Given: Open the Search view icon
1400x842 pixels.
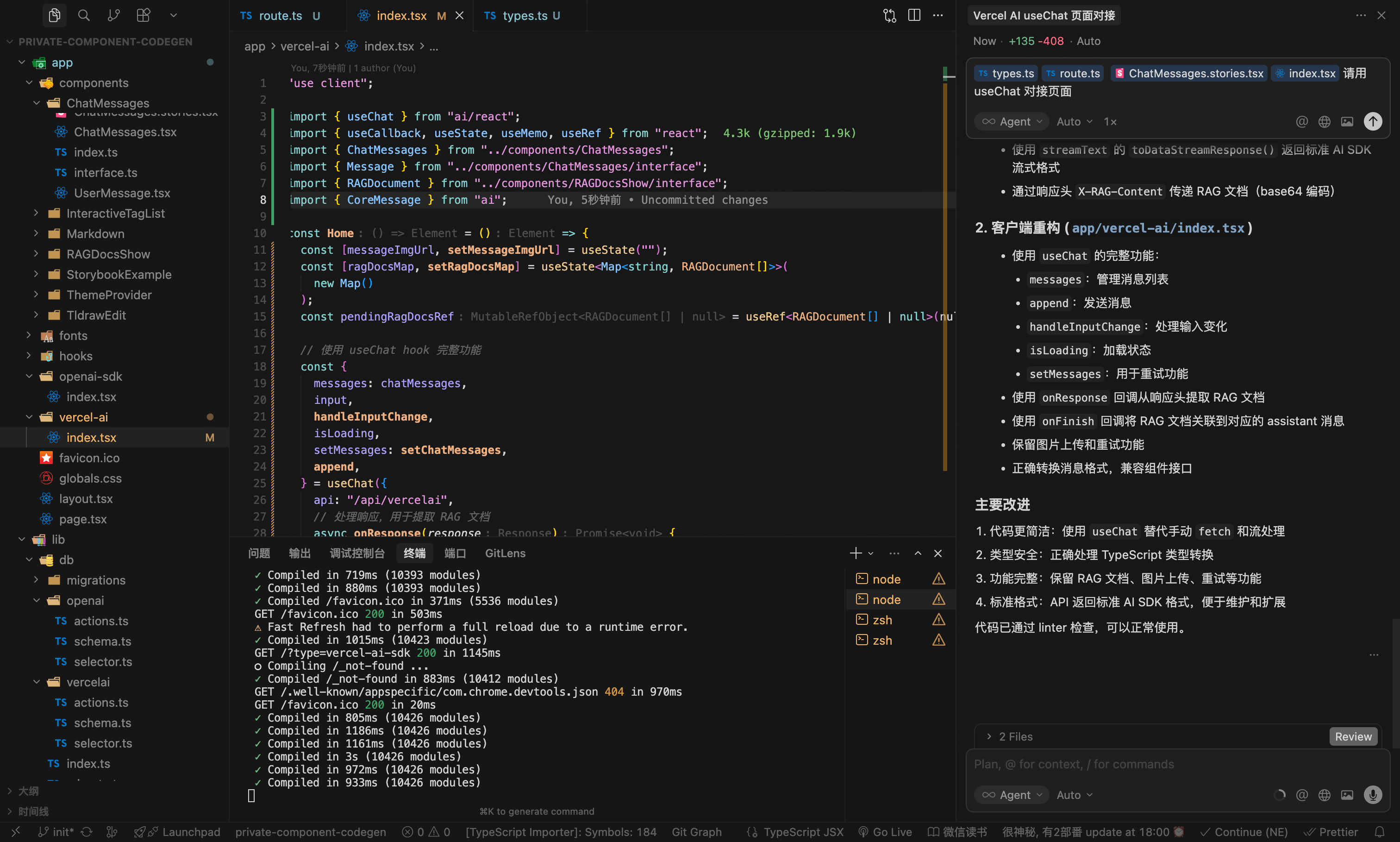Looking at the screenshot, I should pos(84,15).
